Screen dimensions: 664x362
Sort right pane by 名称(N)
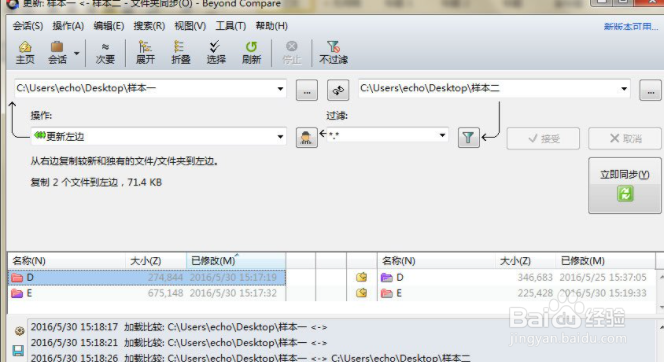click(x=436, y=261)
